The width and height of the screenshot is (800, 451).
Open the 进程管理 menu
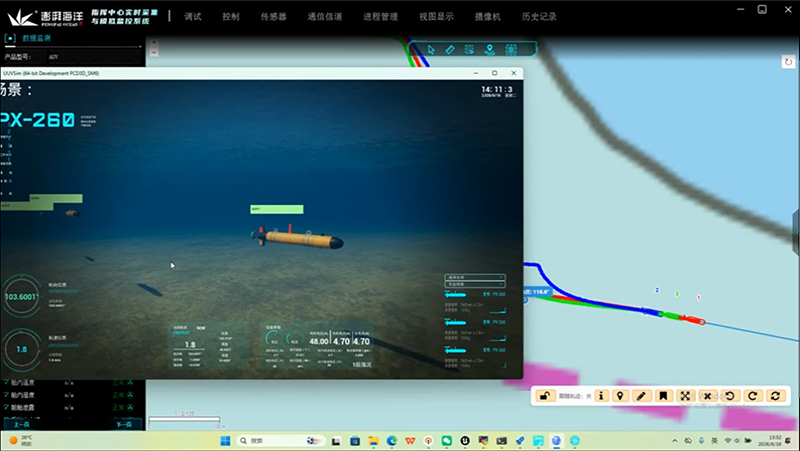[380, 17]
